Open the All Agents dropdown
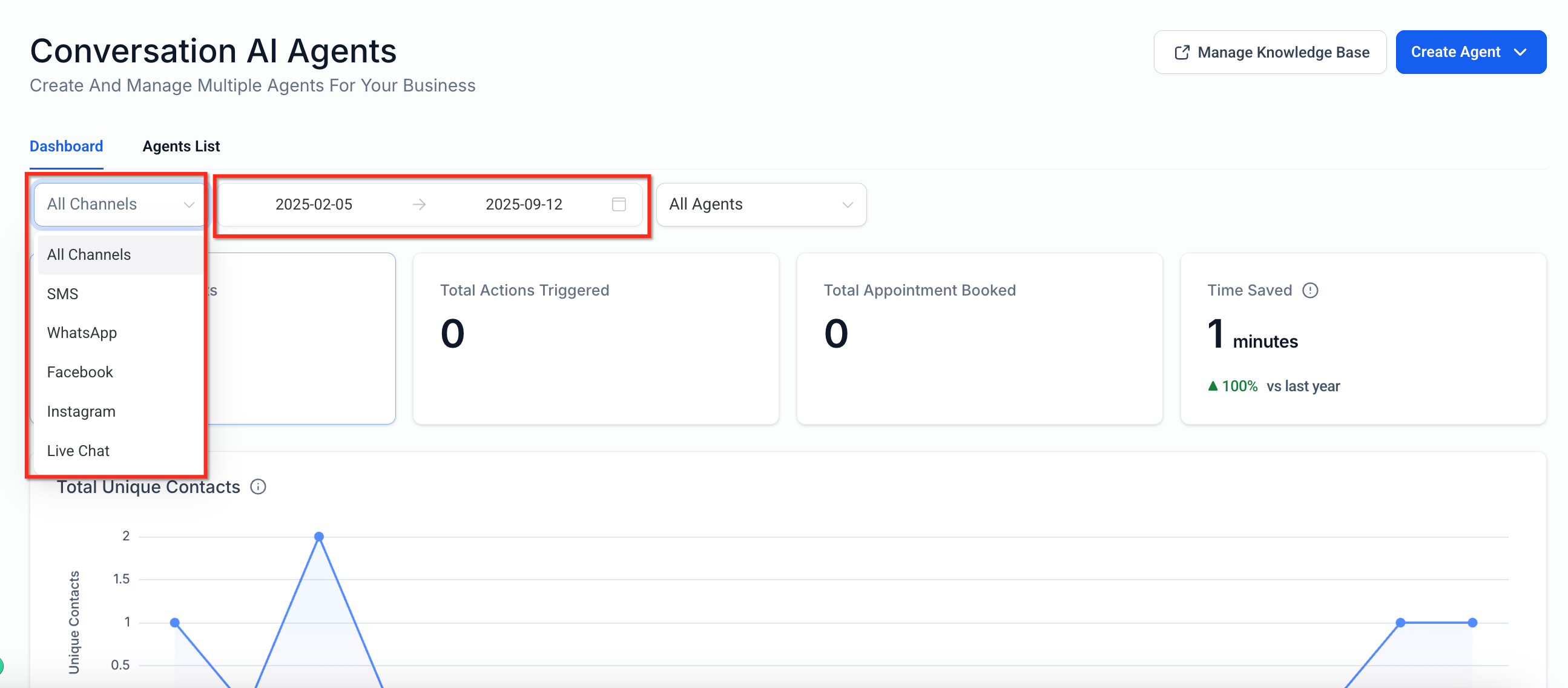Viewport: 1568px width, 688px height. click(761, 204)
